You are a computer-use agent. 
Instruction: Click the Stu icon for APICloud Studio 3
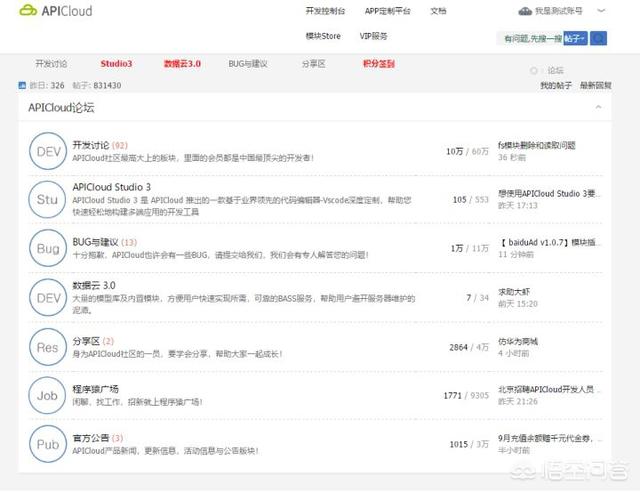48,198
